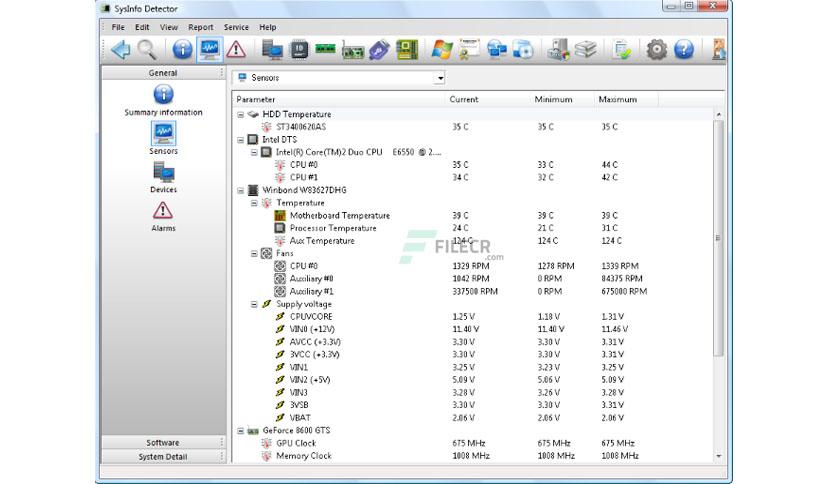Image resolution: width=836 pixels, height=484 pixels.
Task: Click the computer tower toolbar icon
Action: (558, 50)
